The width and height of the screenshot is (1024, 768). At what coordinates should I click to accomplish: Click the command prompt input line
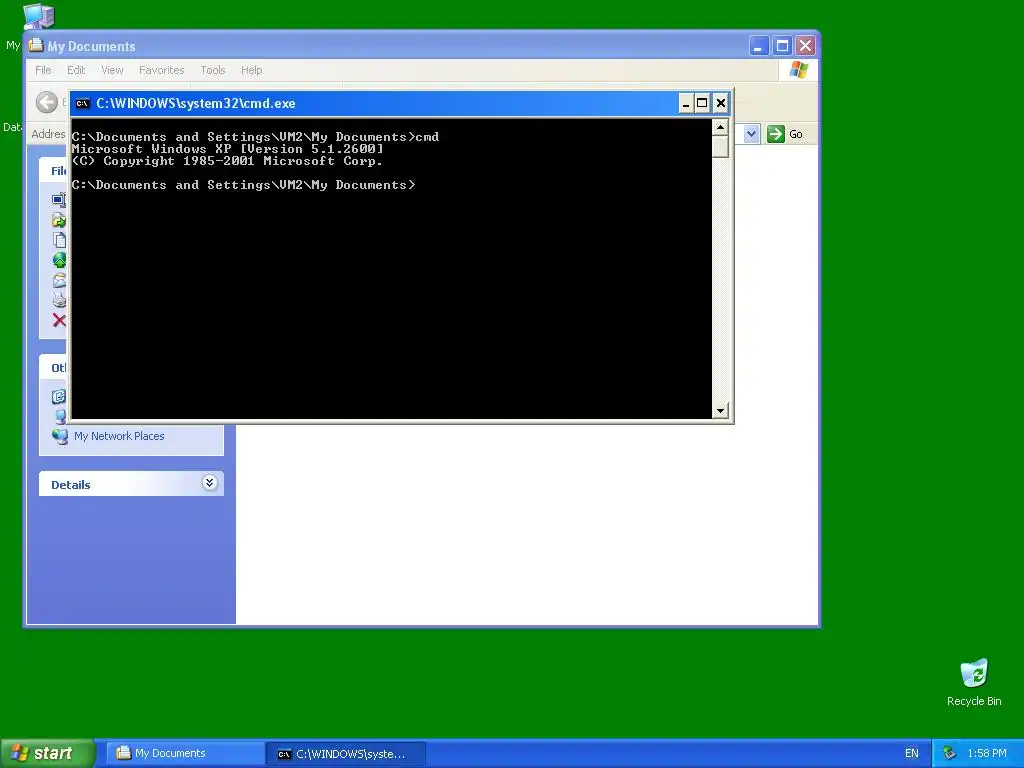click(243, 185)
